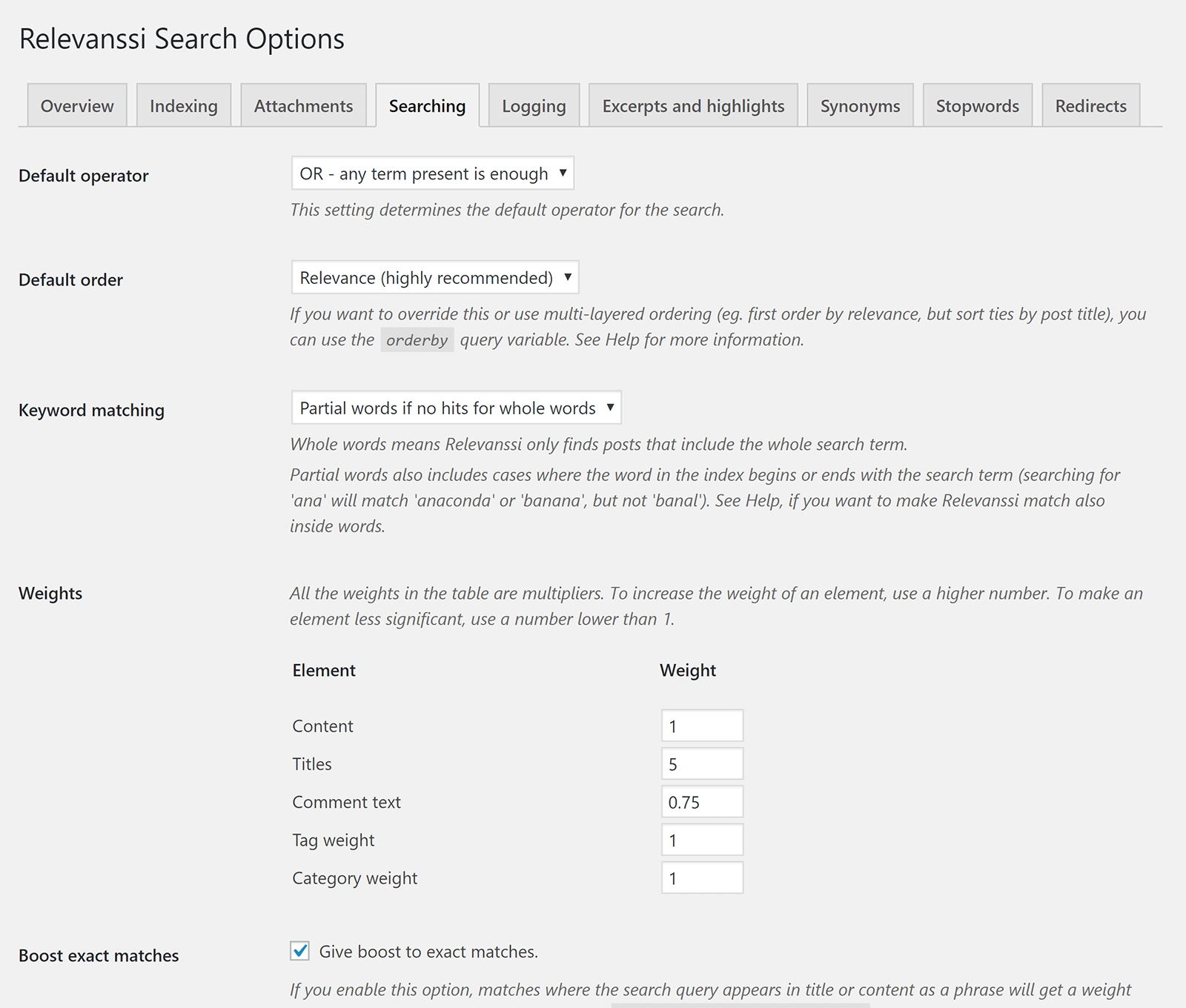
Task: Switch to the Indexing tab
Action: [184, 105]
